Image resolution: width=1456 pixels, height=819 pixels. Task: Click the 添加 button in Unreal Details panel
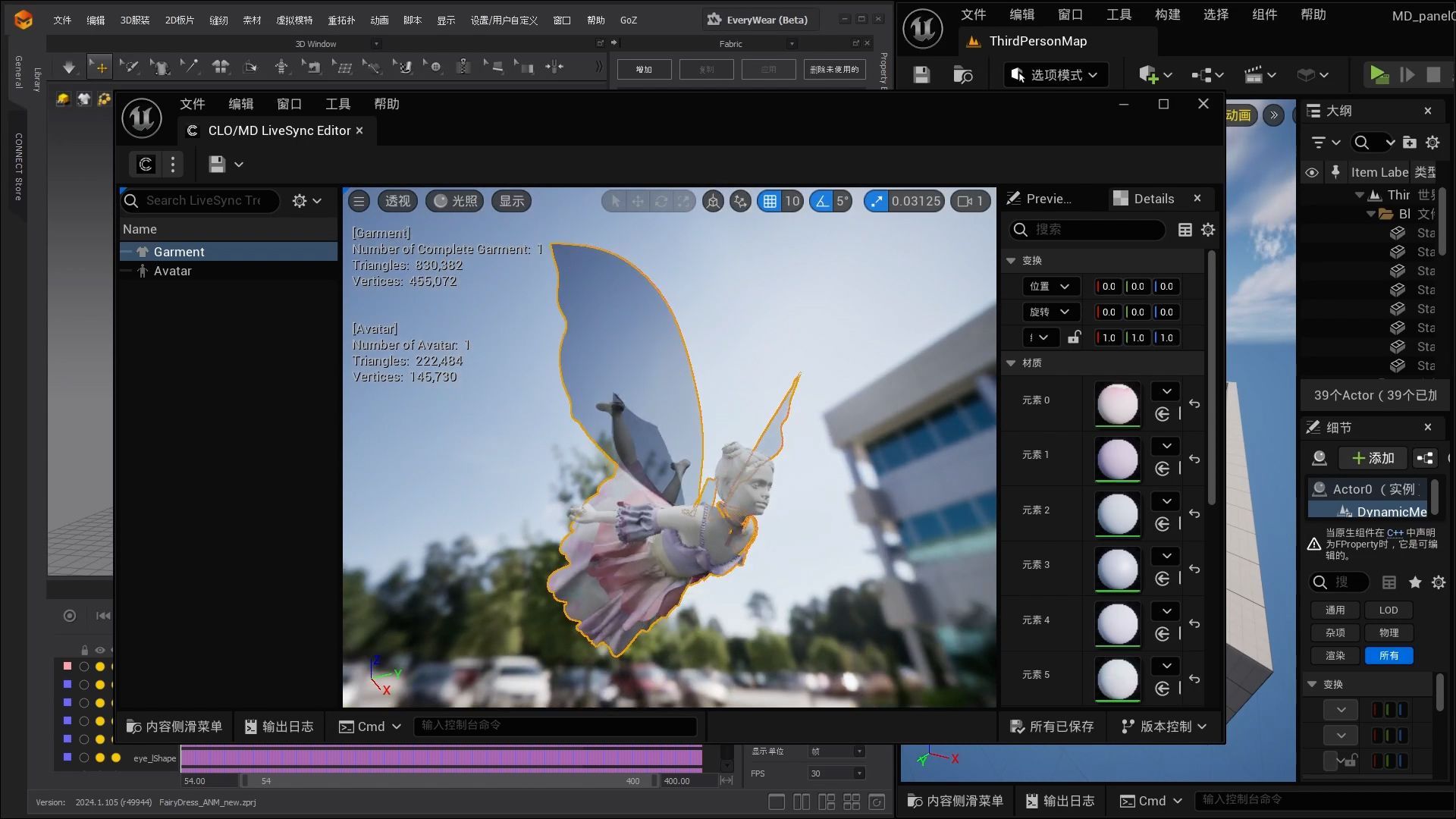pyautogui.click(x=1373, y=458)
